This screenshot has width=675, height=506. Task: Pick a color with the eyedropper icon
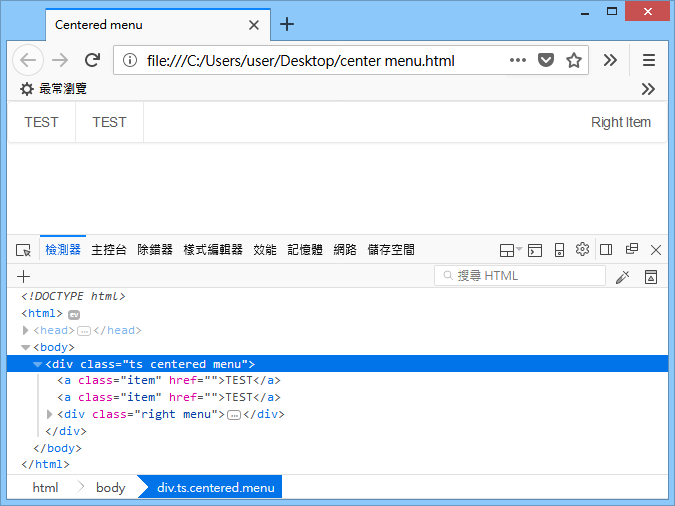click(x=622, y=277)
